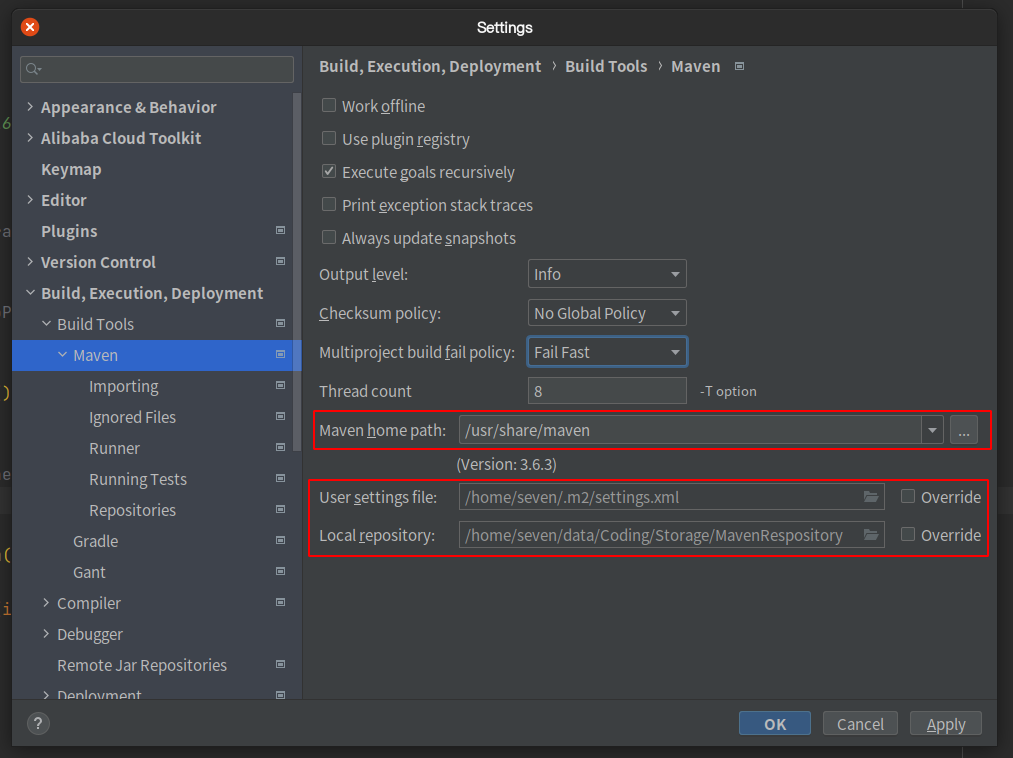The image size is (1013, 758).
Task: Click the settings search field
Action: (157, 69)
